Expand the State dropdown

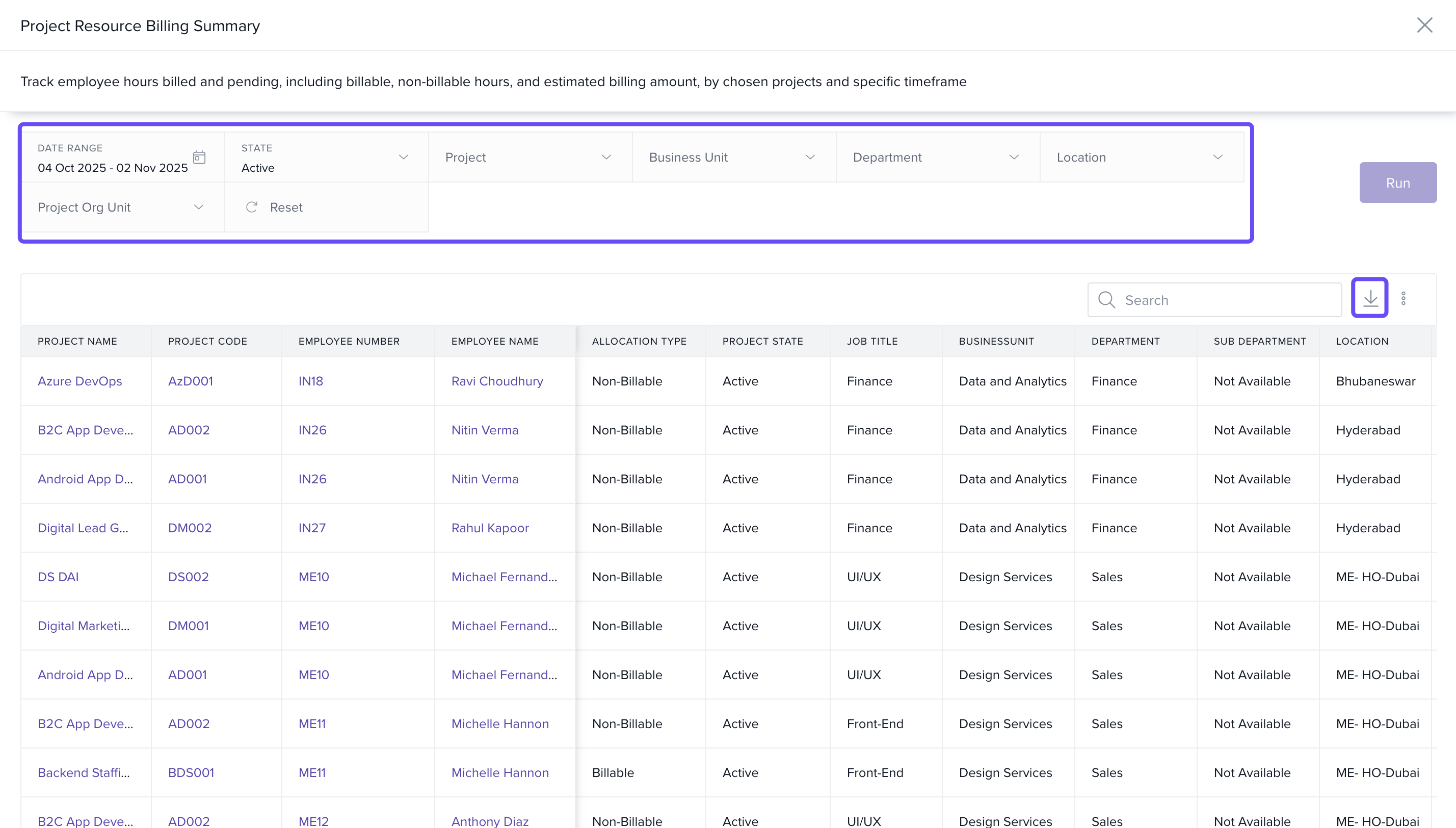point(403,158)
